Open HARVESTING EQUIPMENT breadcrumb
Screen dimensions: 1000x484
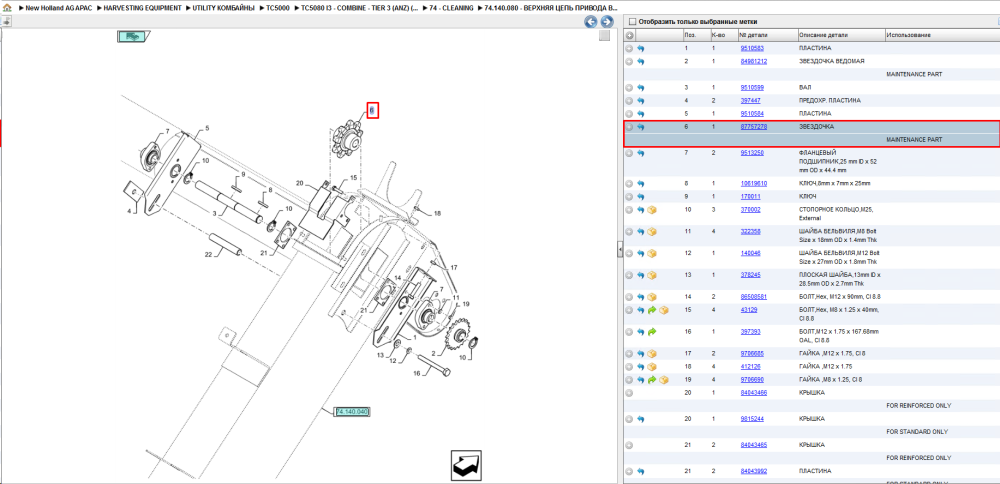pyautogui.click(x=142, y=8)
